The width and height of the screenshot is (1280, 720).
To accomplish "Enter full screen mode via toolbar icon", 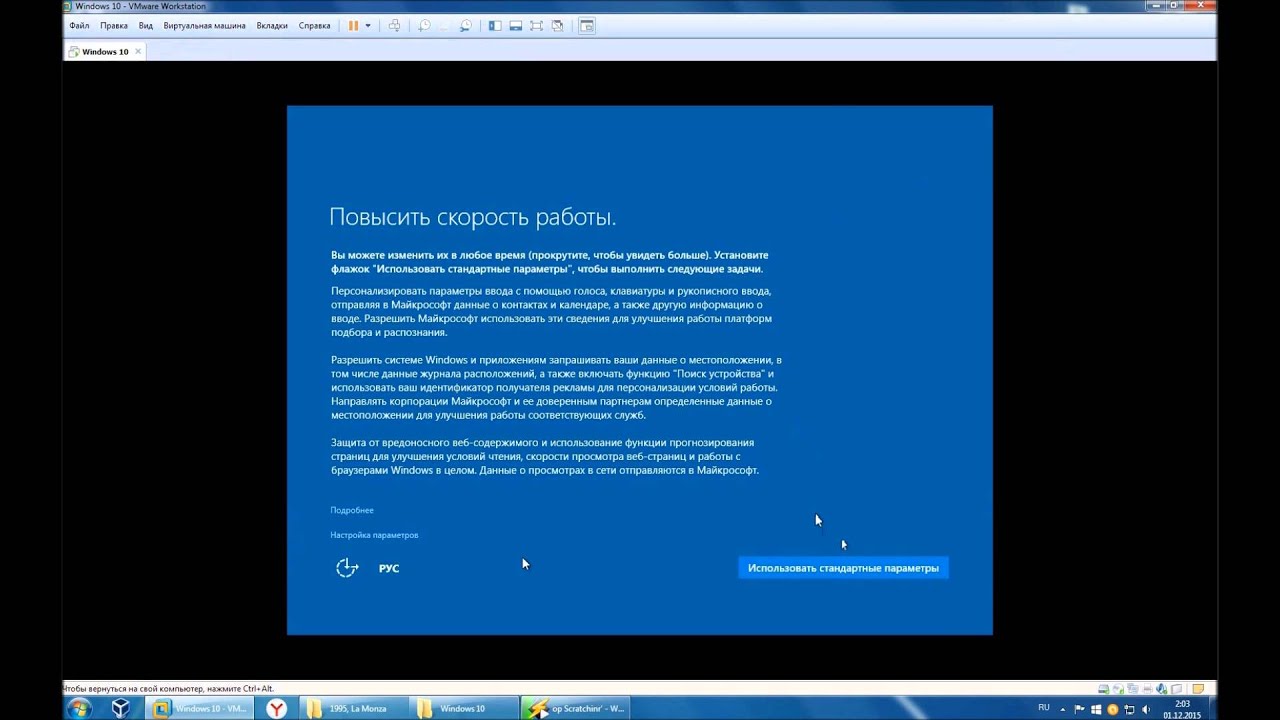I will pyautogui.click(x=536, y=25).
